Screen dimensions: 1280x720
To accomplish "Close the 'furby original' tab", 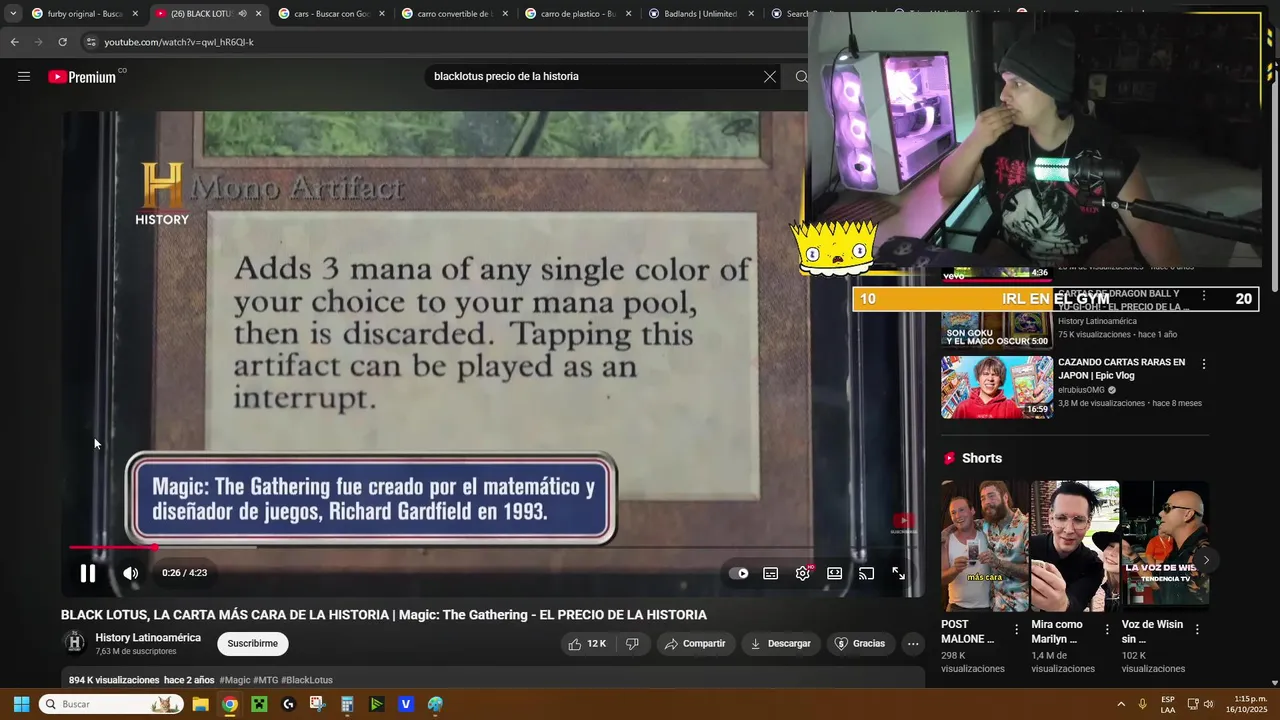I will pyautogui.click(x=135, y=14).
